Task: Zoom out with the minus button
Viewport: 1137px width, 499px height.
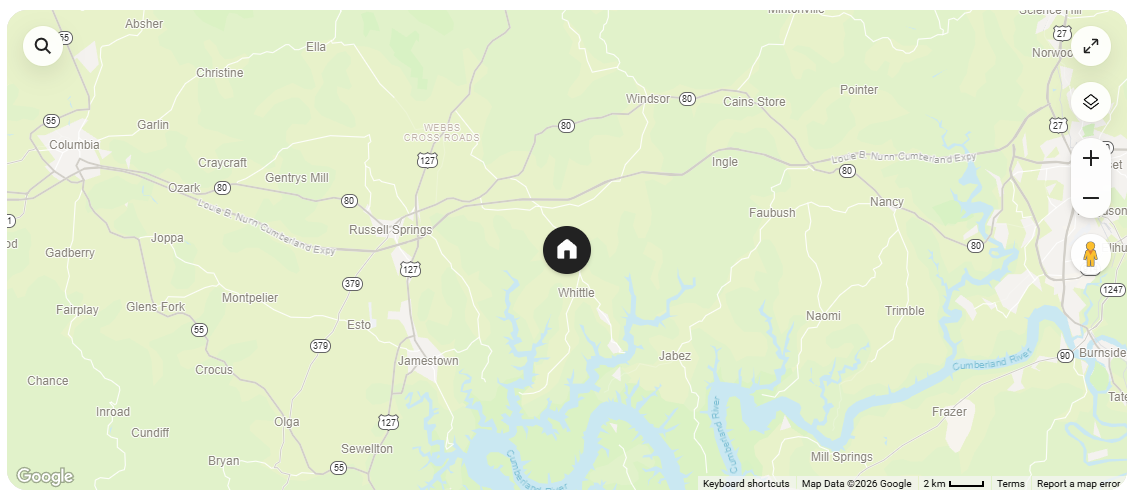Action: click(x=1091, y=198)
